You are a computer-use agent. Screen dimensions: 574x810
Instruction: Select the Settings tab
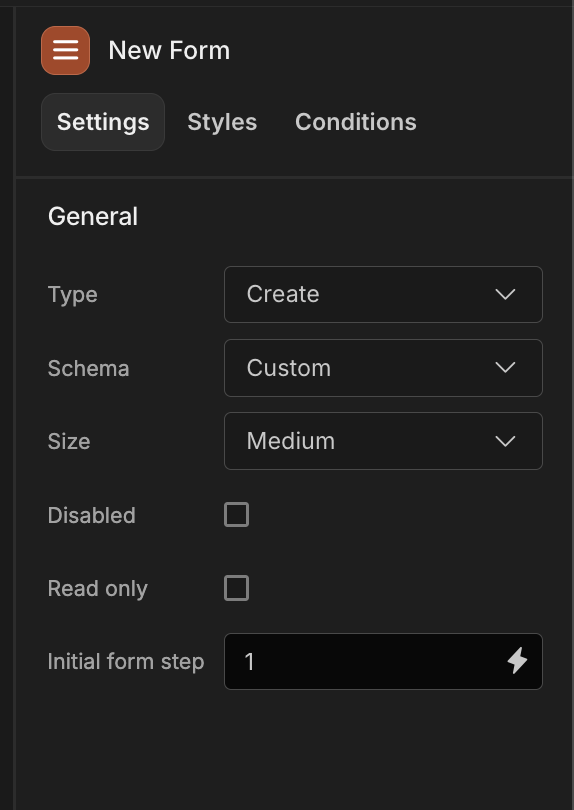tap(103, 122)
